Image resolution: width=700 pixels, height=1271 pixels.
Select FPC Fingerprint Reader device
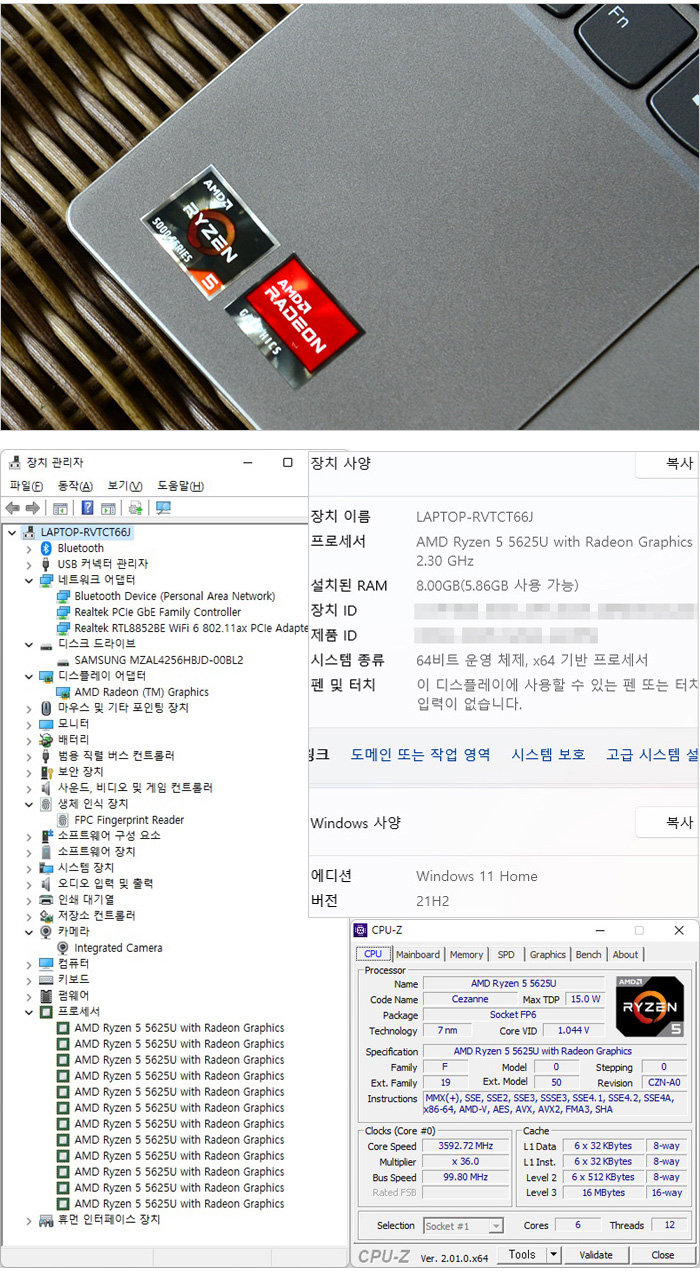129,820
